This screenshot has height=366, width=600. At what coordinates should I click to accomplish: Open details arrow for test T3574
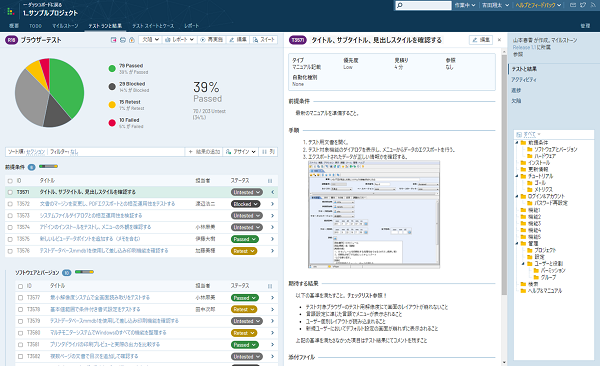point(272,227)
